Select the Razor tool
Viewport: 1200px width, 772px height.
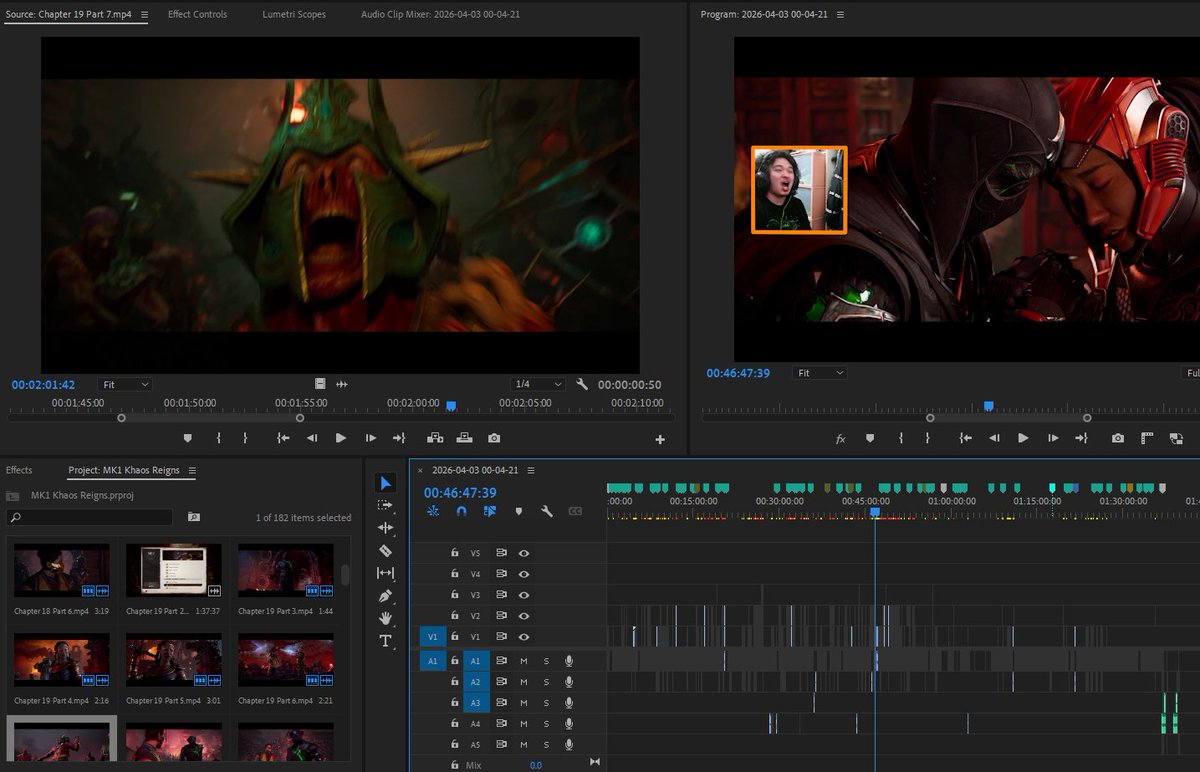point(385,551)
